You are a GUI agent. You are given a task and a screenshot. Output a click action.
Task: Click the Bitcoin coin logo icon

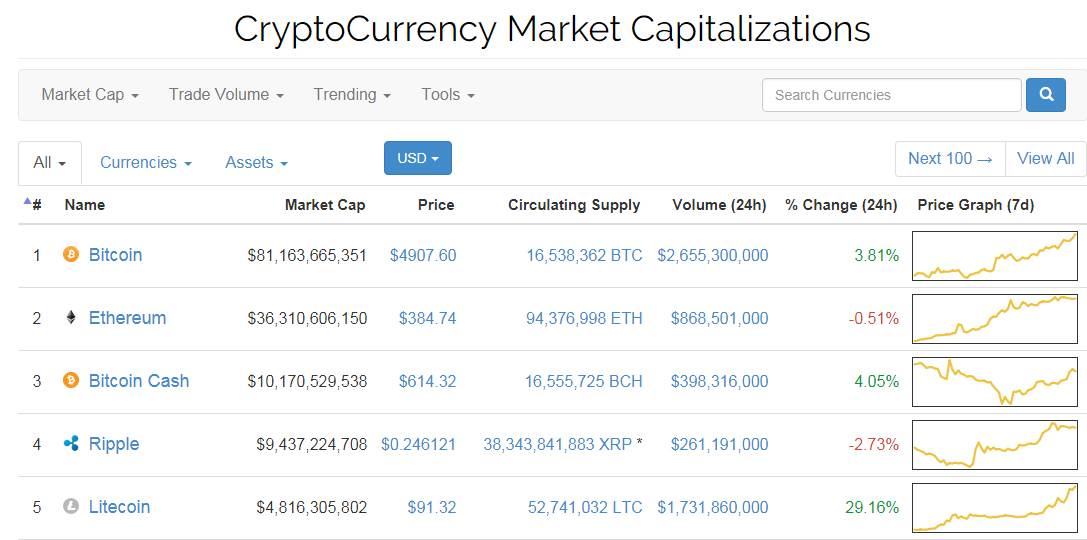coord(71,255)
